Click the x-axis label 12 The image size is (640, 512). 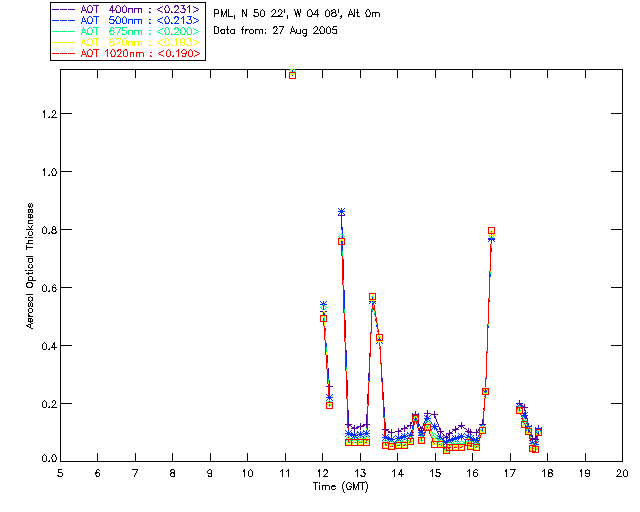pyautogui.click(x=322, y=473)
